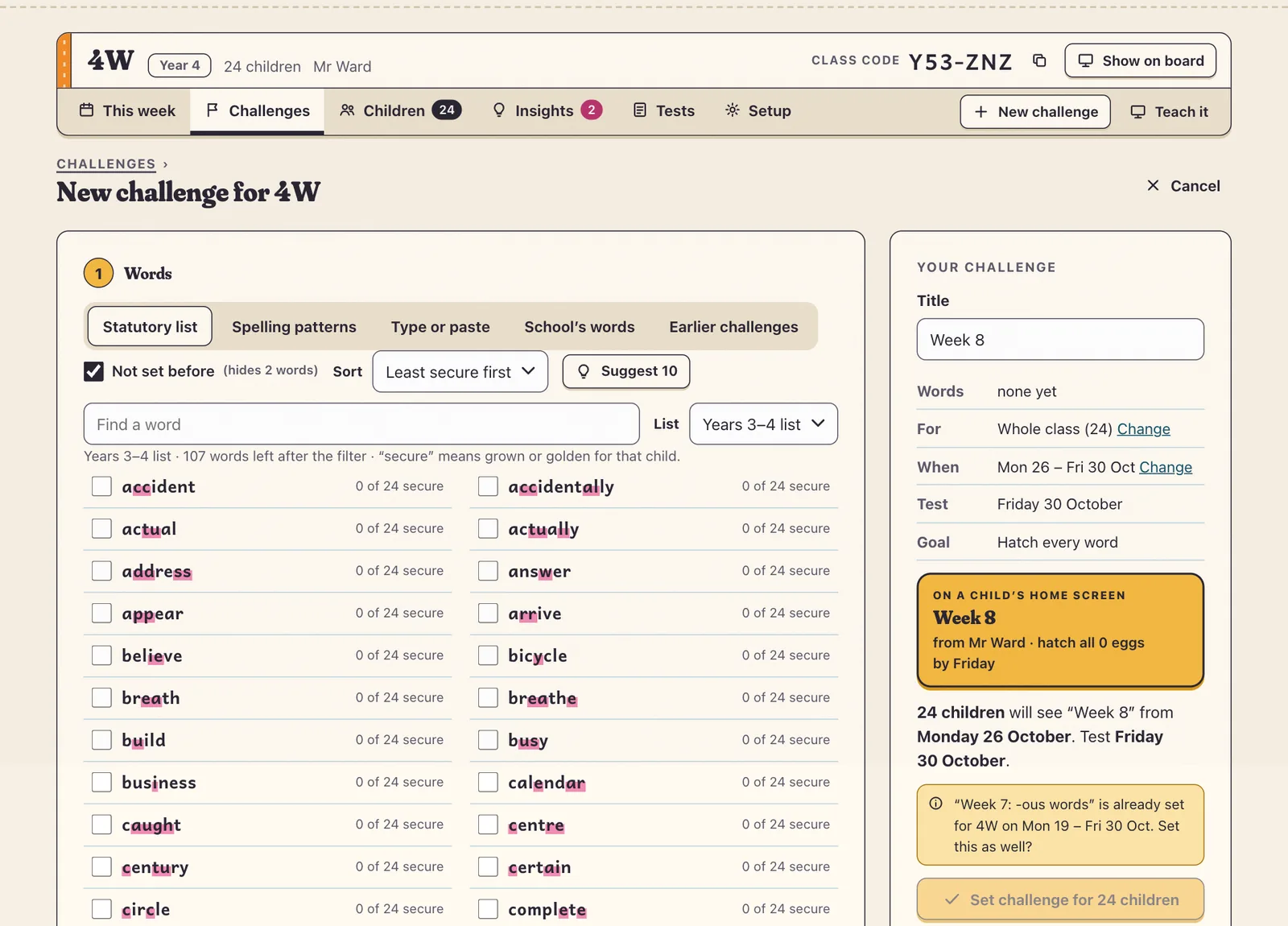Click the flag icon beside Challenges
The width and height of the screenshot is (1288, 926).
click(213, 110)
